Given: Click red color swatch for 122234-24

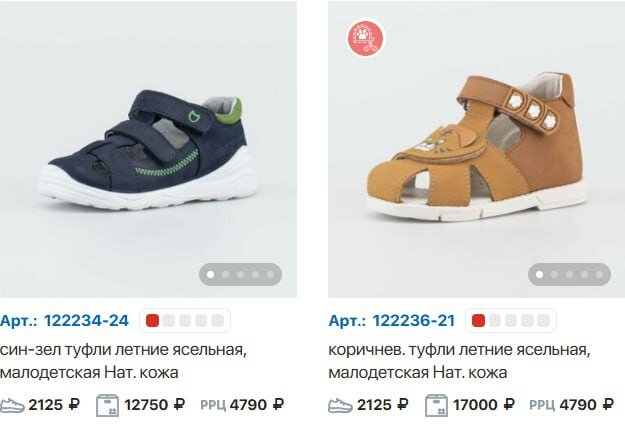Looking at the screenshot, I should (152, 321).
